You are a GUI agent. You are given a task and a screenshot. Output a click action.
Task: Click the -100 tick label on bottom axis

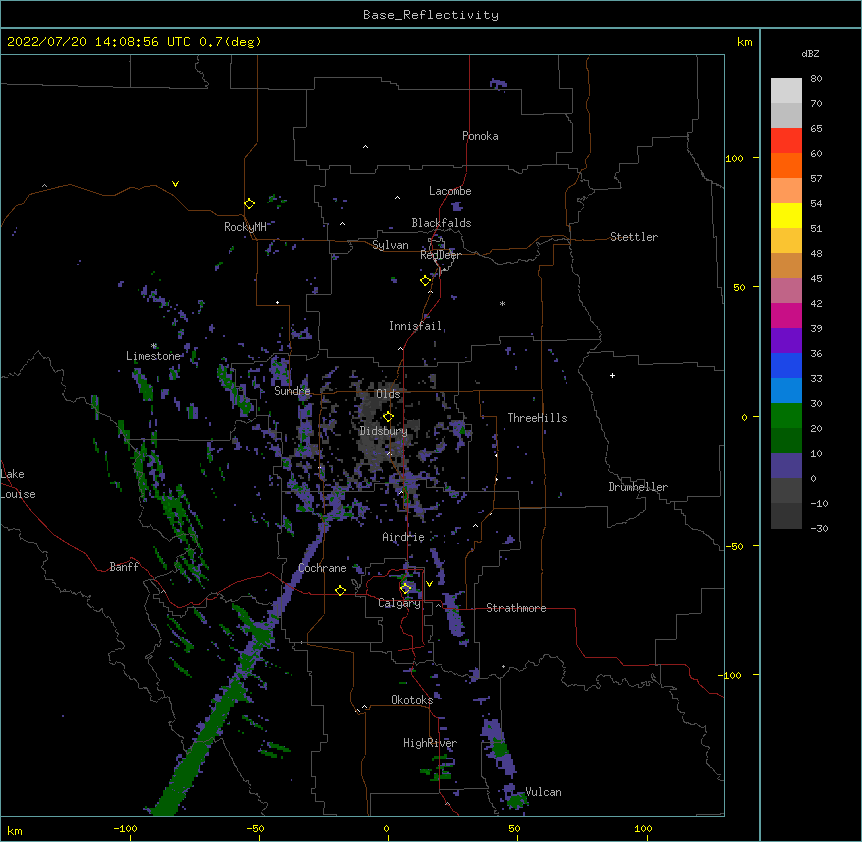pos(125,828)
